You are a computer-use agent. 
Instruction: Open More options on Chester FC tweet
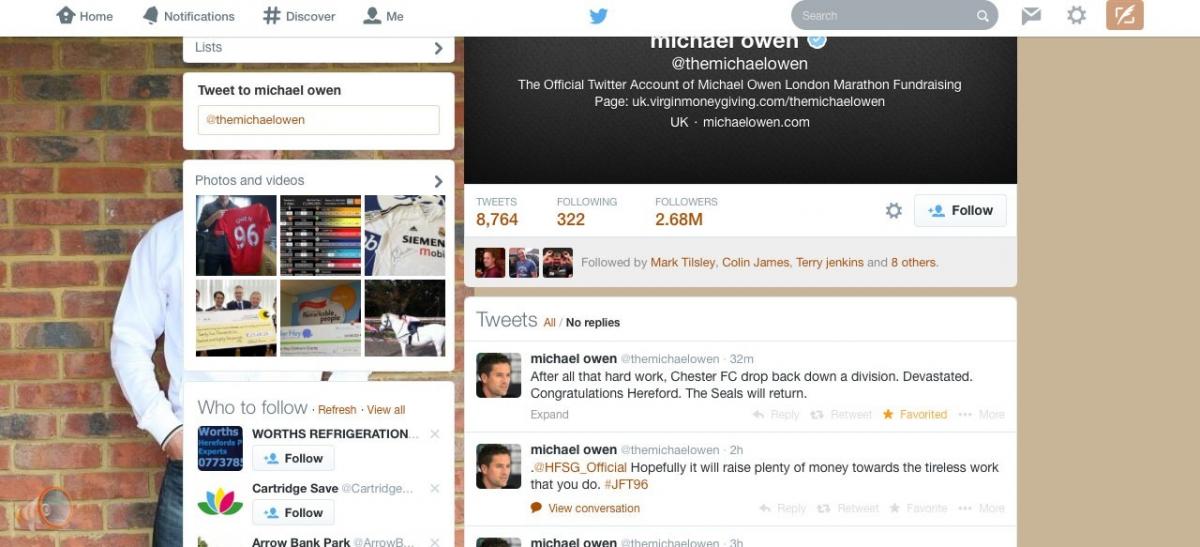point(982,414)
